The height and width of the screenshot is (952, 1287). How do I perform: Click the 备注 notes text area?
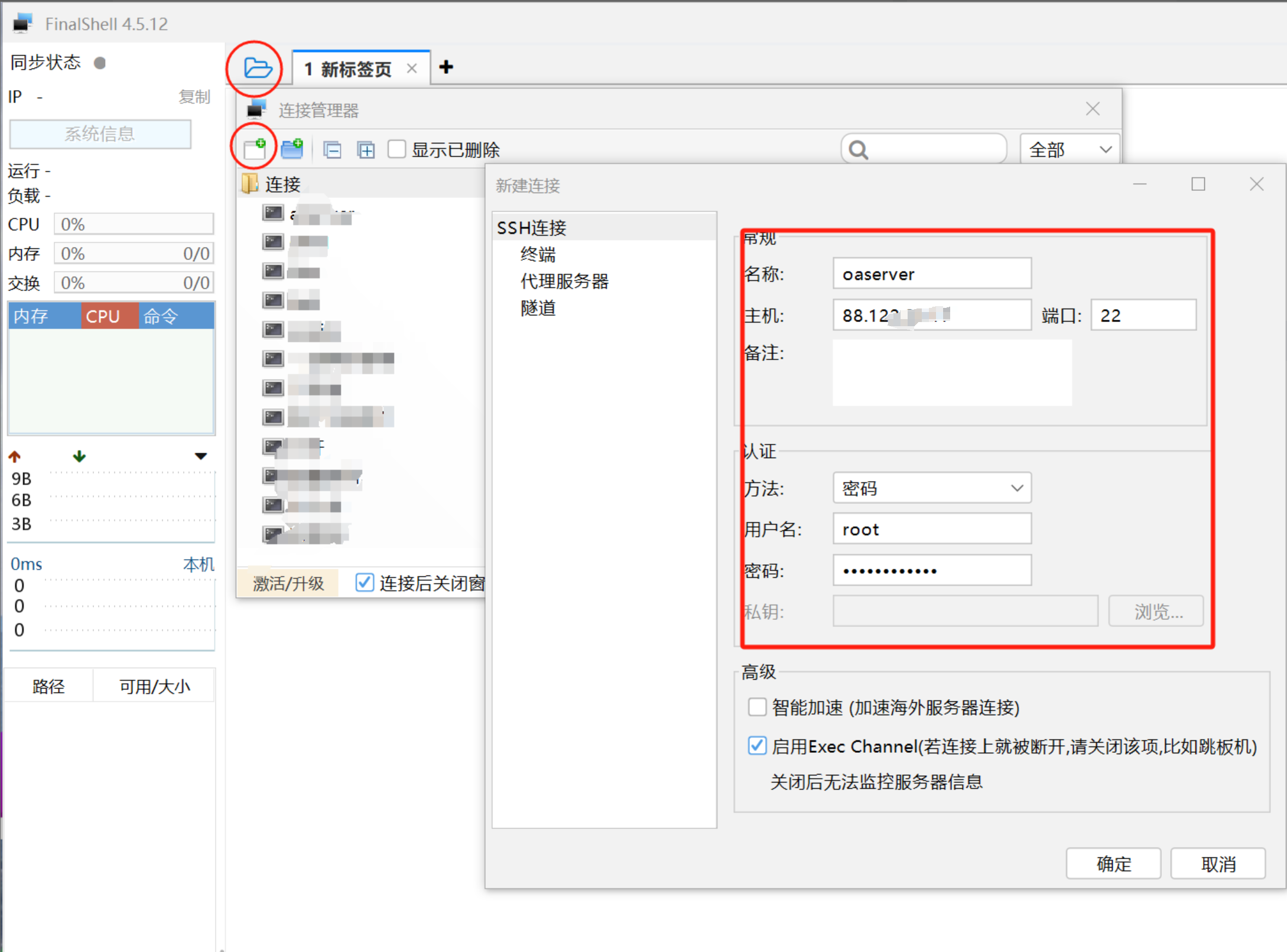(x=952, y=373)
